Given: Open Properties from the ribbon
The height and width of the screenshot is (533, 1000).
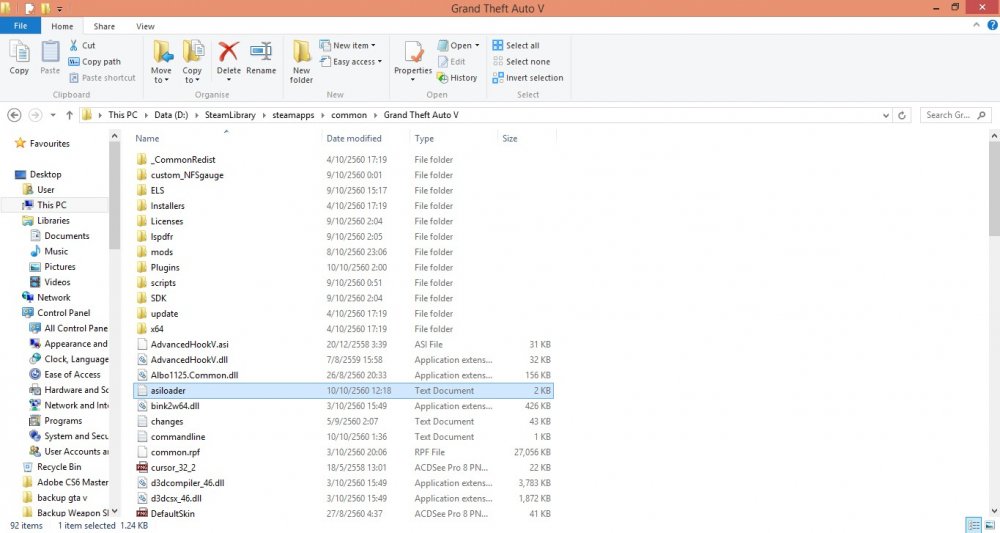Looking at the screenshot, I should [412, 57].
